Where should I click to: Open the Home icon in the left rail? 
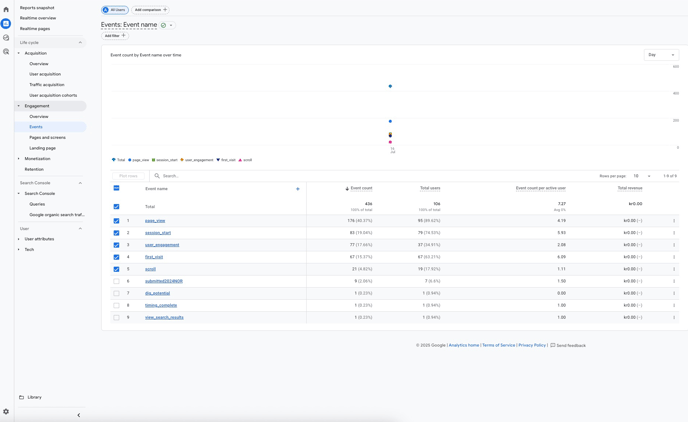pos(6,9)
